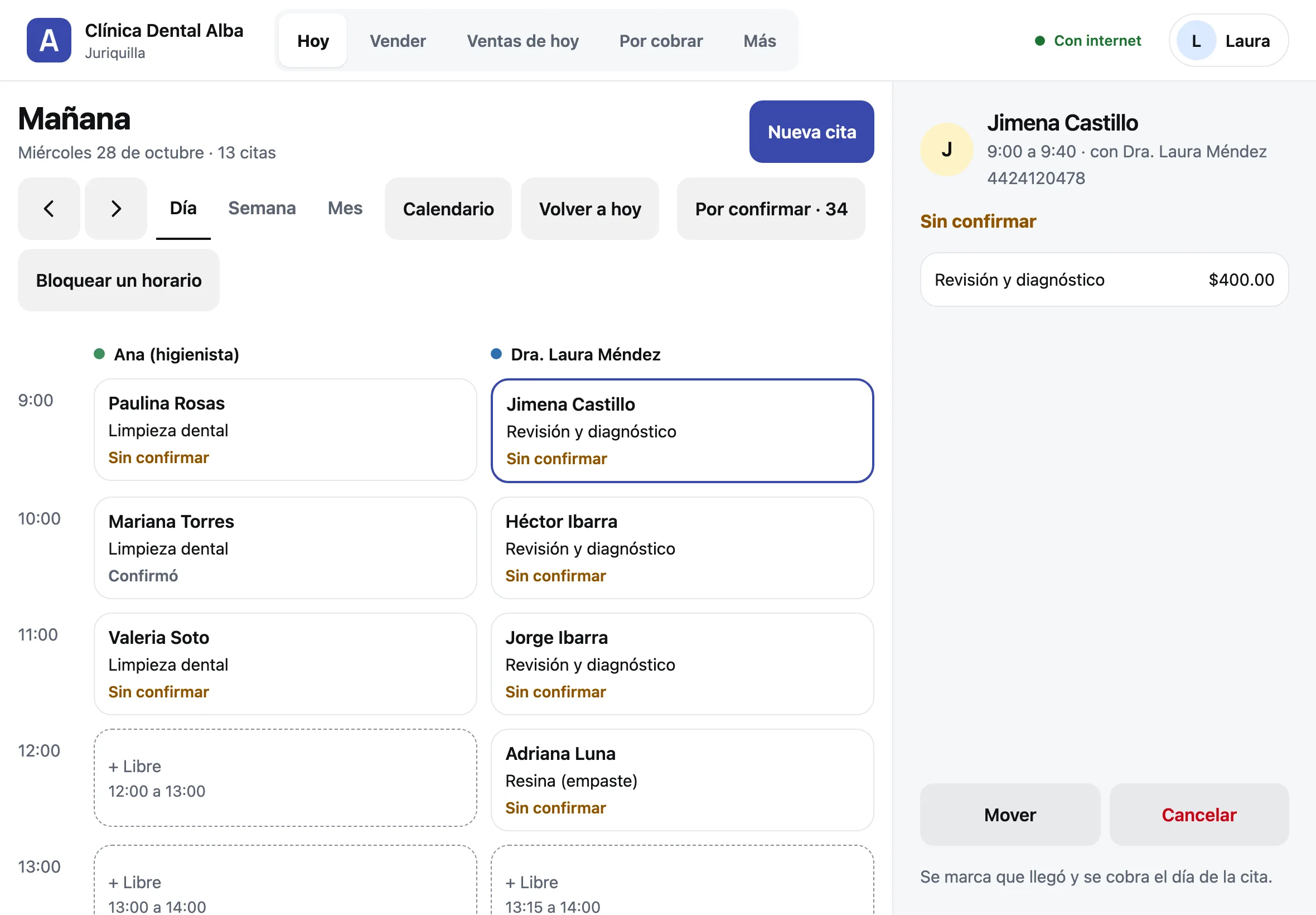Screen dimensions: 1316x915
Task: Click Volver a hoy
Action: 589,209
